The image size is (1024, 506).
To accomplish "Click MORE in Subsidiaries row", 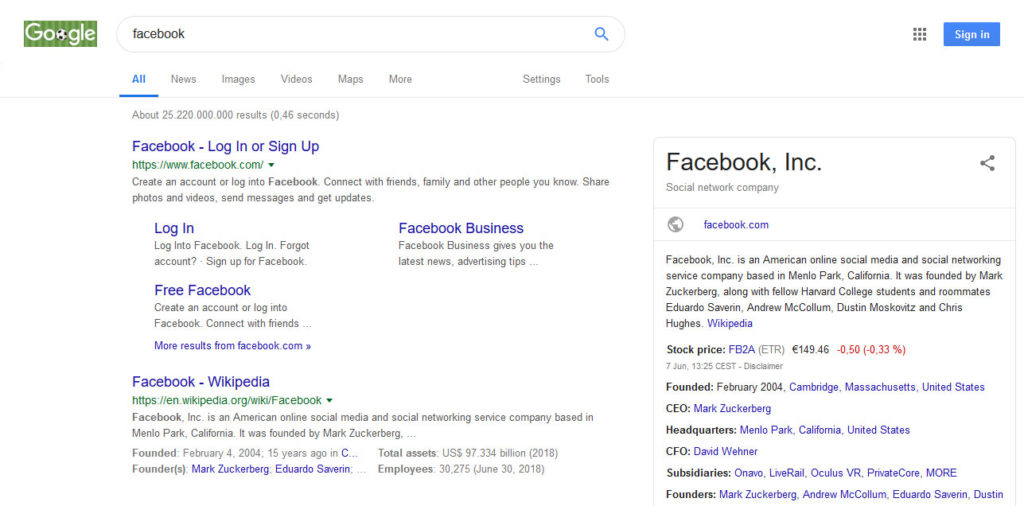I will click(x=941, y=473).
